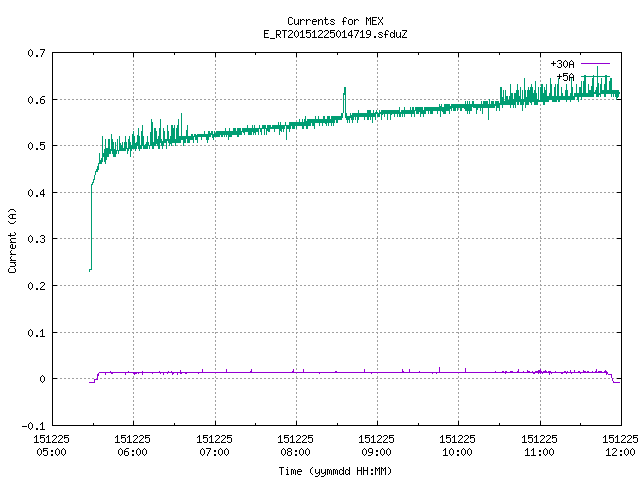
Task: Click the x-axis label 'Time (yymmdd HH:MM)'
Action: tap(335, 471)
